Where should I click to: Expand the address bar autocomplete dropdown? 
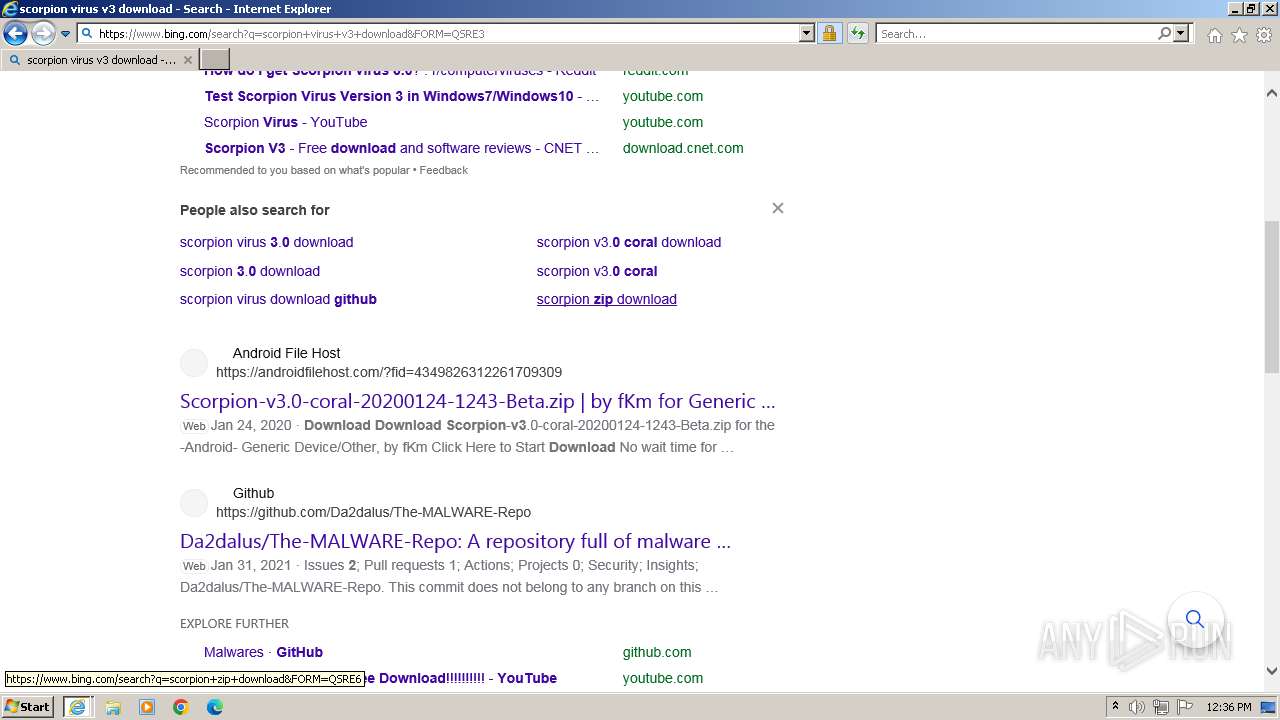tap(807, 34)
